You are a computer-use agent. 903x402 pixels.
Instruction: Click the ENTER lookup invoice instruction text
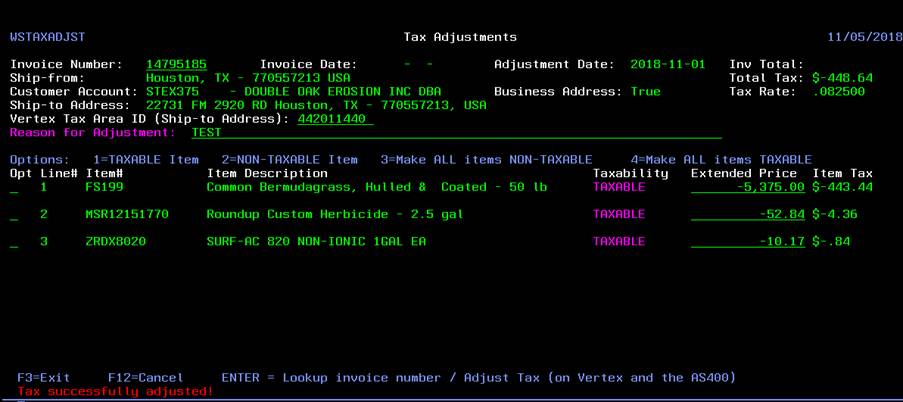click(478, 378)
